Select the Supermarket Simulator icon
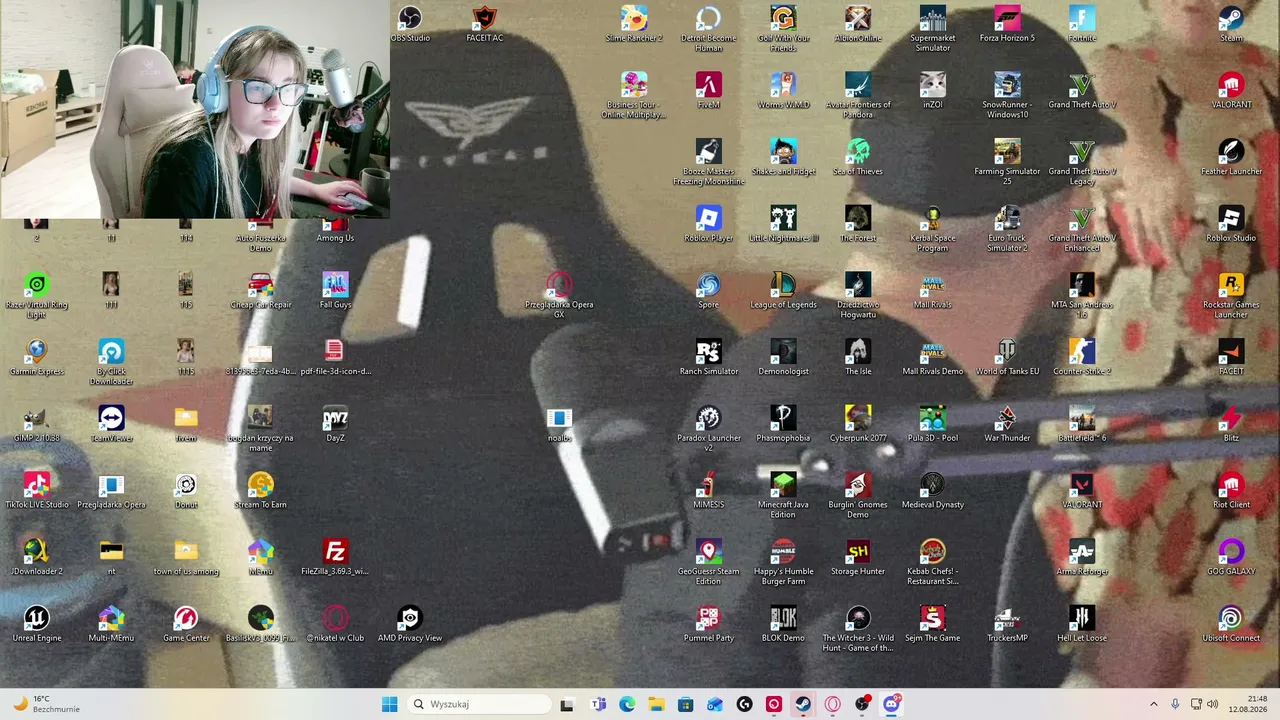The width and height of the screenshot is (1280, 720). coord(932,29)
